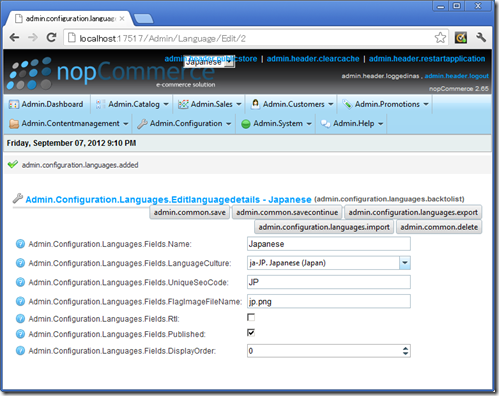
Task: Click the Admin.Catalog menu icon
Action: [x=100, y=104]
